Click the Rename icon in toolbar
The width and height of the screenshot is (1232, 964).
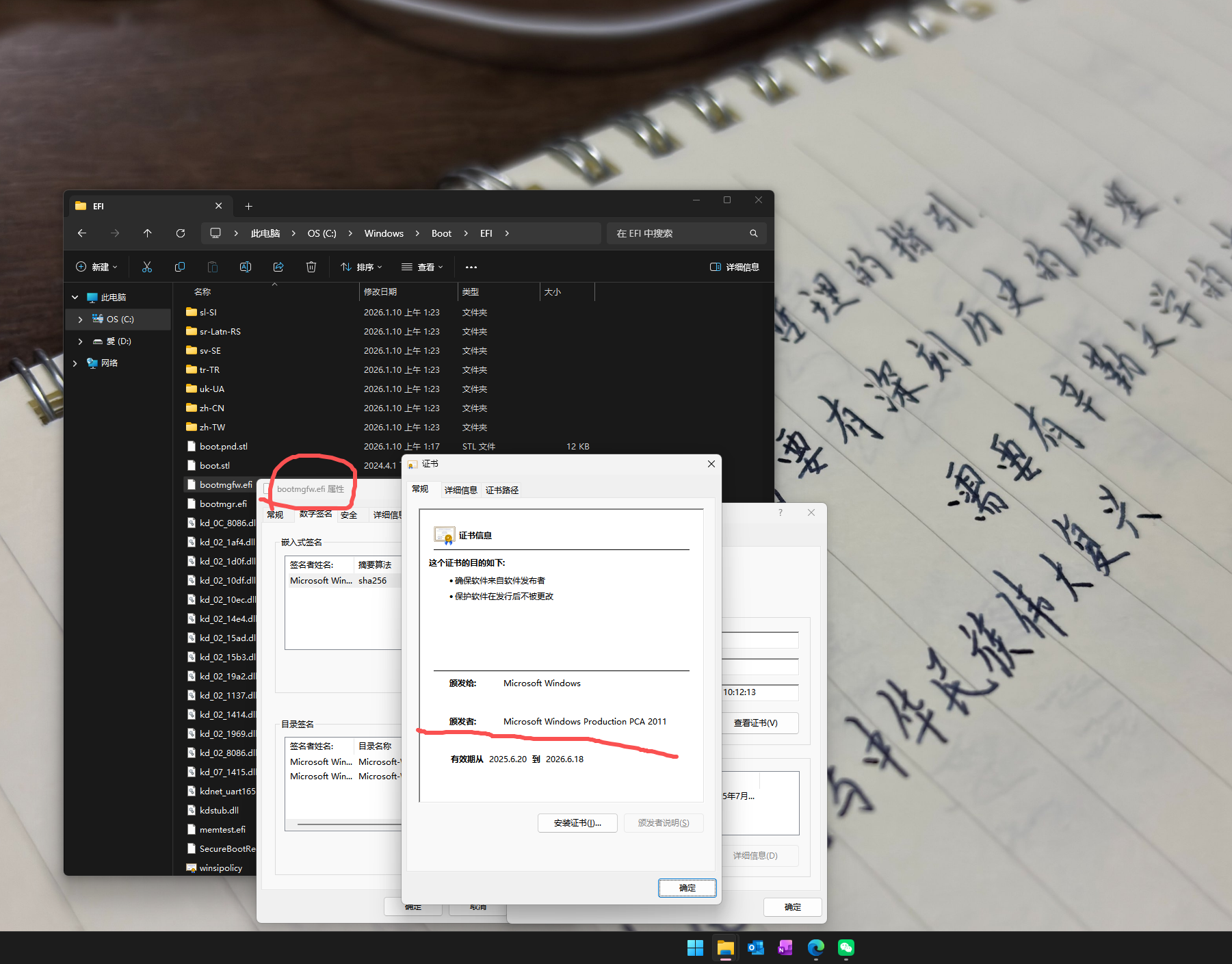(246, 267)
